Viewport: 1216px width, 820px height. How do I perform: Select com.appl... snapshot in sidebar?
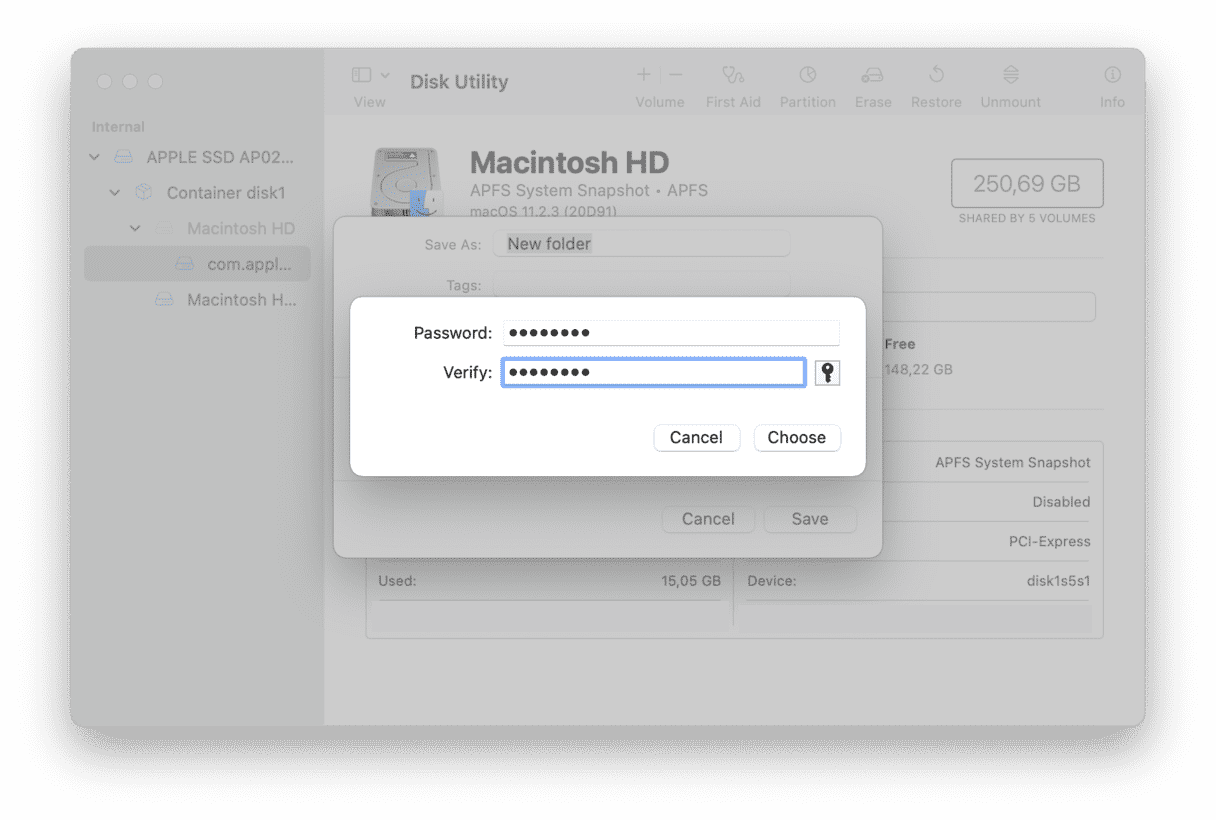click(249, 264)
